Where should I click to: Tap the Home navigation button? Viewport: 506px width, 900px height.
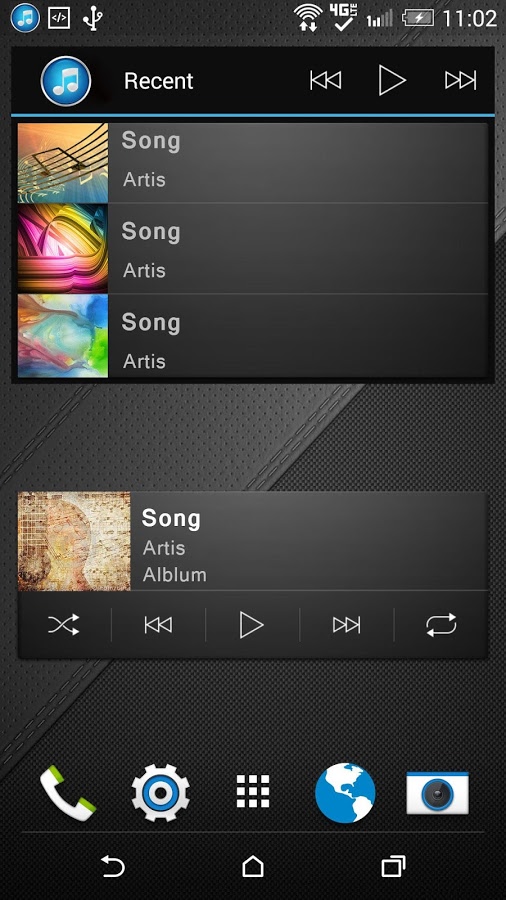253,866
